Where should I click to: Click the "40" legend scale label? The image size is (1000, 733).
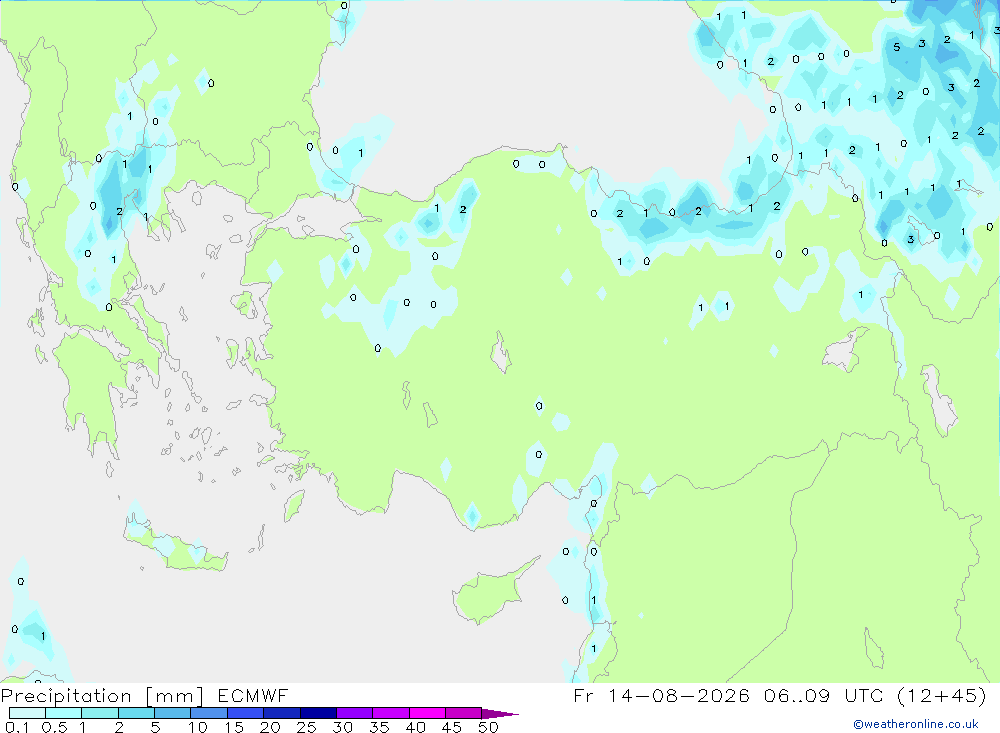[x=416, y=727]
